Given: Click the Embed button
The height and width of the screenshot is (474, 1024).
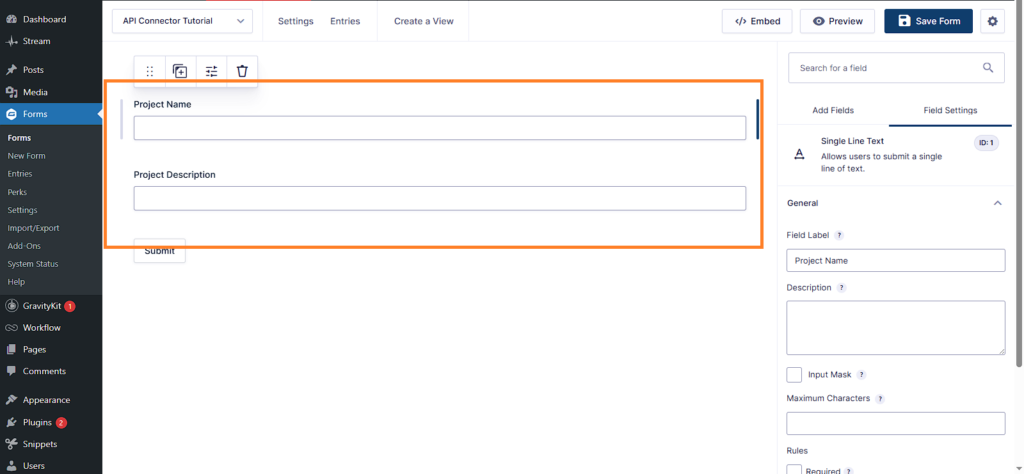Looking at the screenshot, I should click(757, 21).
